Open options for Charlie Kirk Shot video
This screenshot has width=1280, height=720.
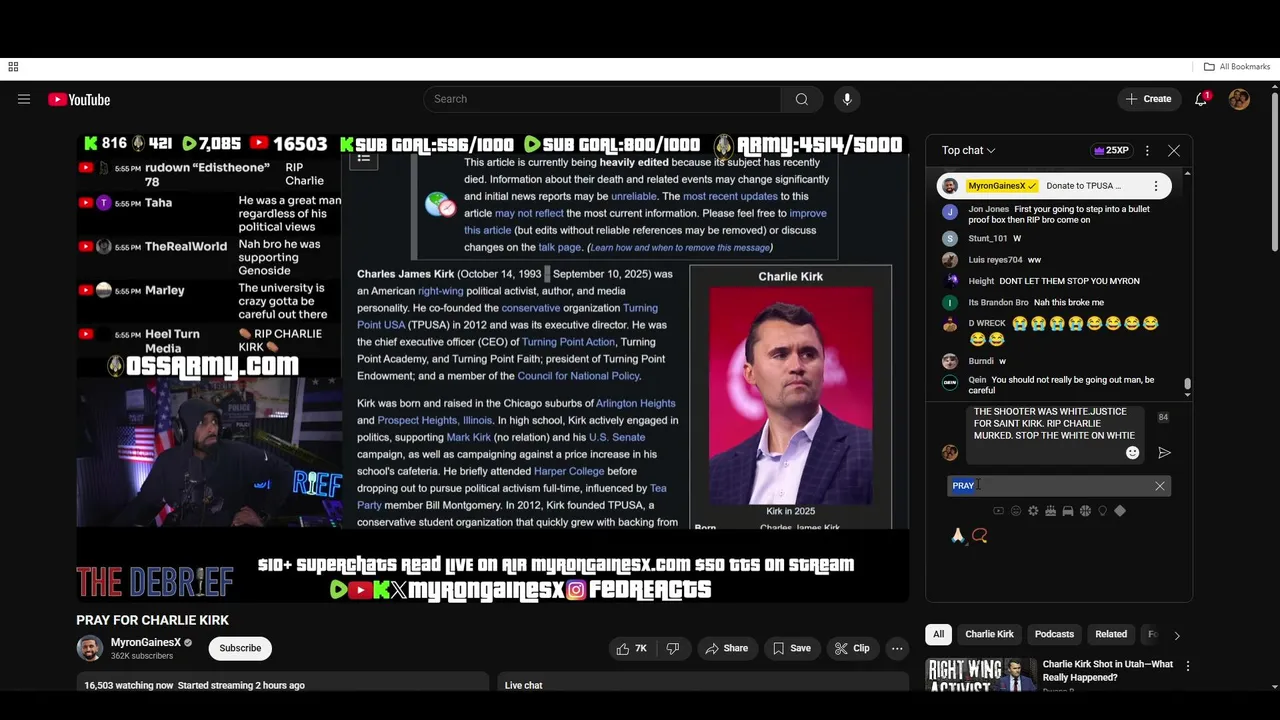[1188, 666]
